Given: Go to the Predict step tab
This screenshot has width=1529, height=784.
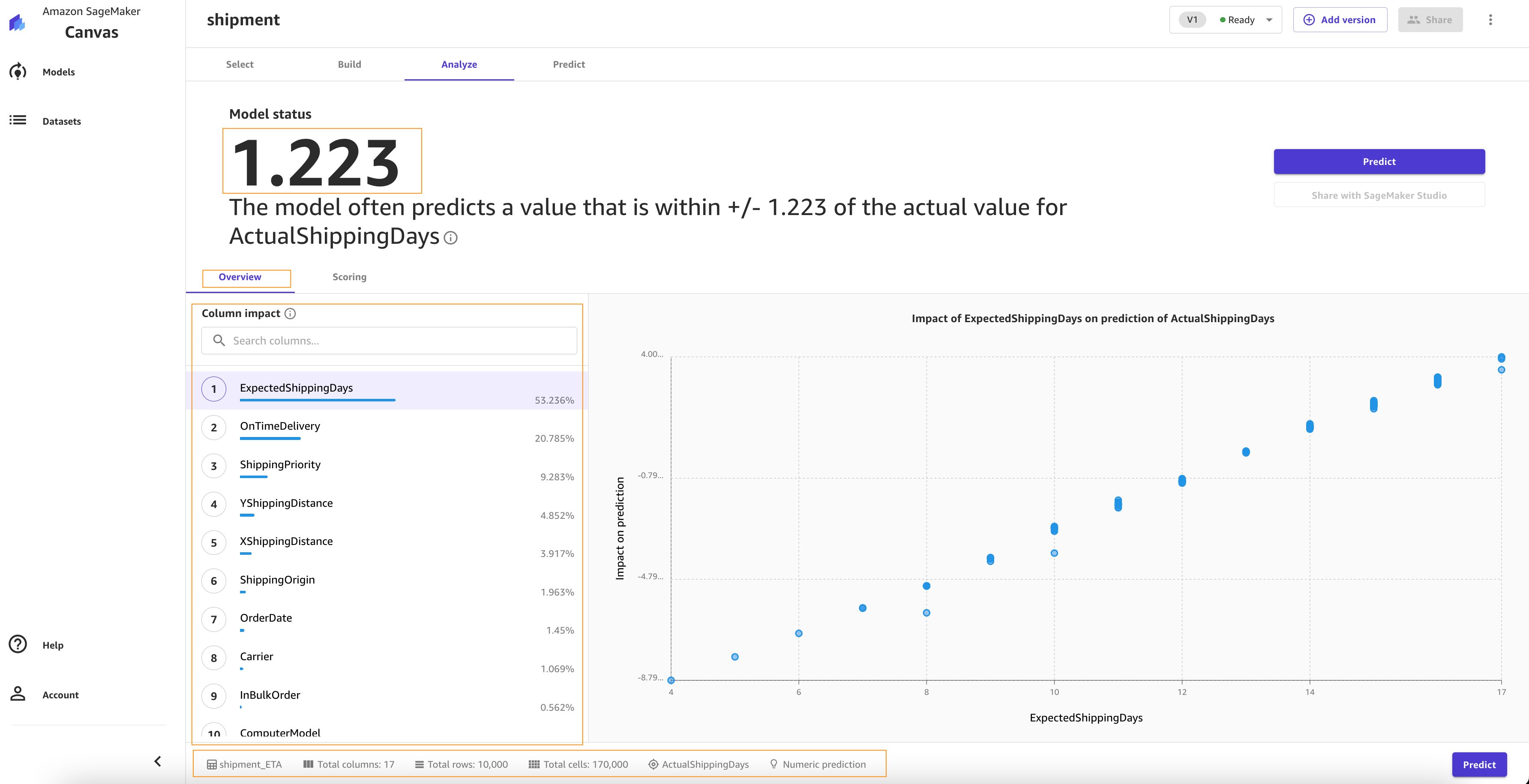Looking at the screenshot, I should tap(568, 64).
